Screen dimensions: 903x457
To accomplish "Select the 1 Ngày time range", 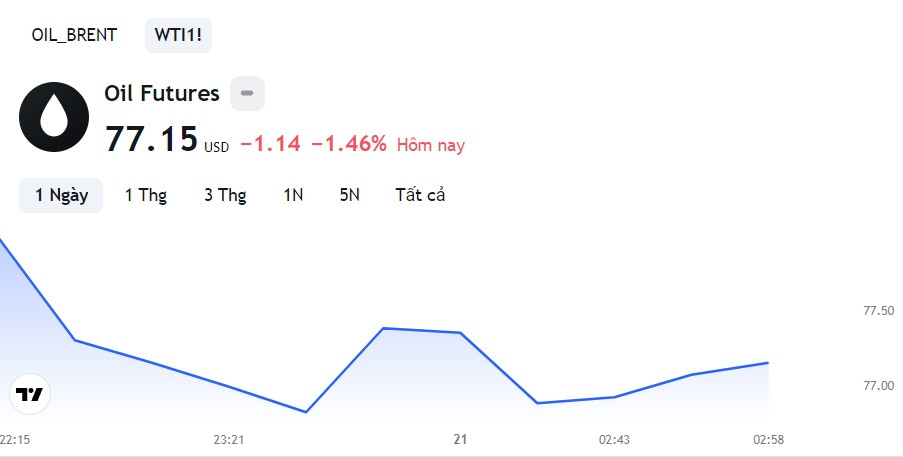I will 61,195.
